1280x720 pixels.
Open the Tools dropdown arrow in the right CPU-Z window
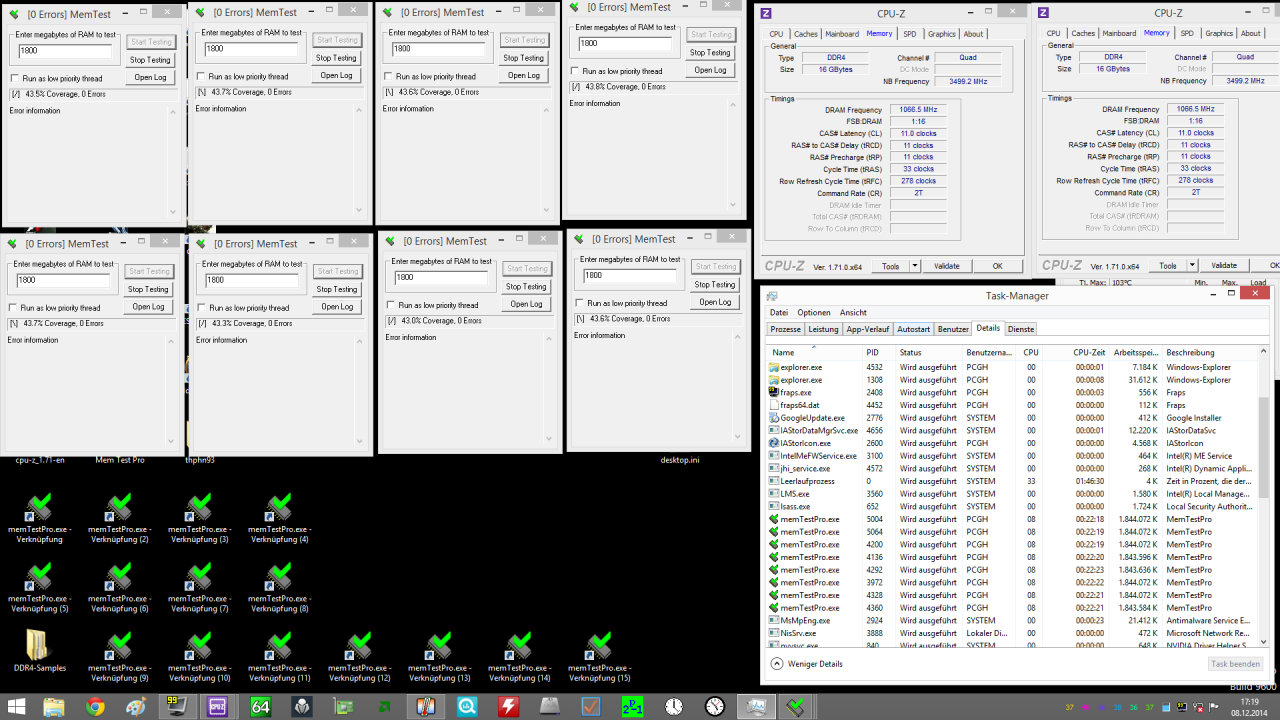click(x=1192, y=266)
